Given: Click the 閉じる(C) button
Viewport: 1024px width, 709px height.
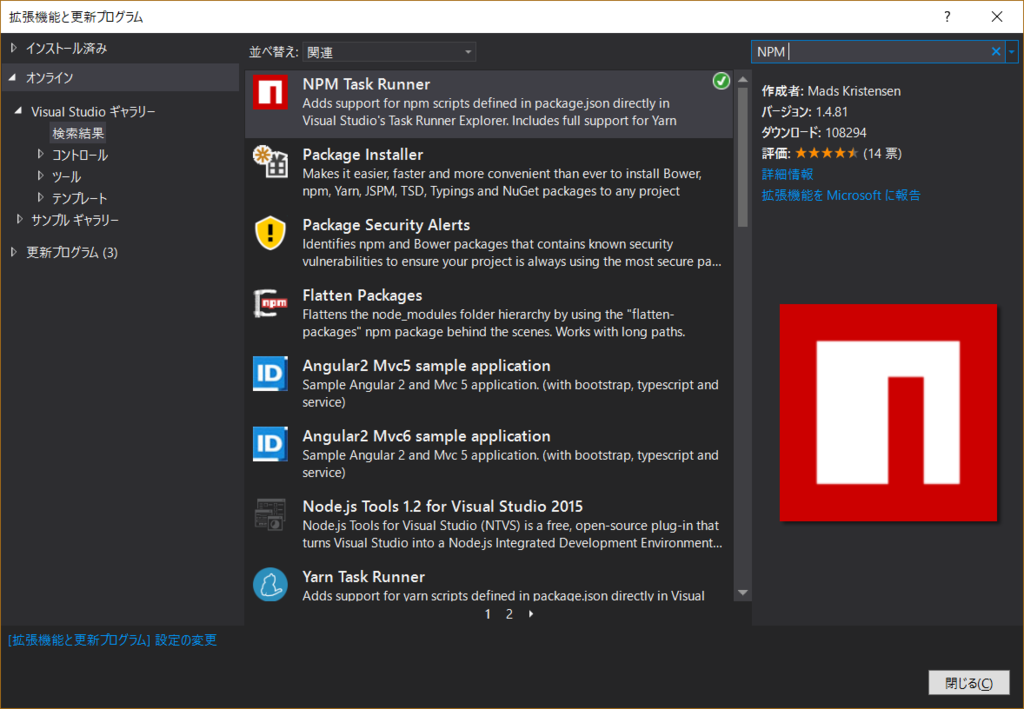Looking at the screenshot, I should [968, 683].
